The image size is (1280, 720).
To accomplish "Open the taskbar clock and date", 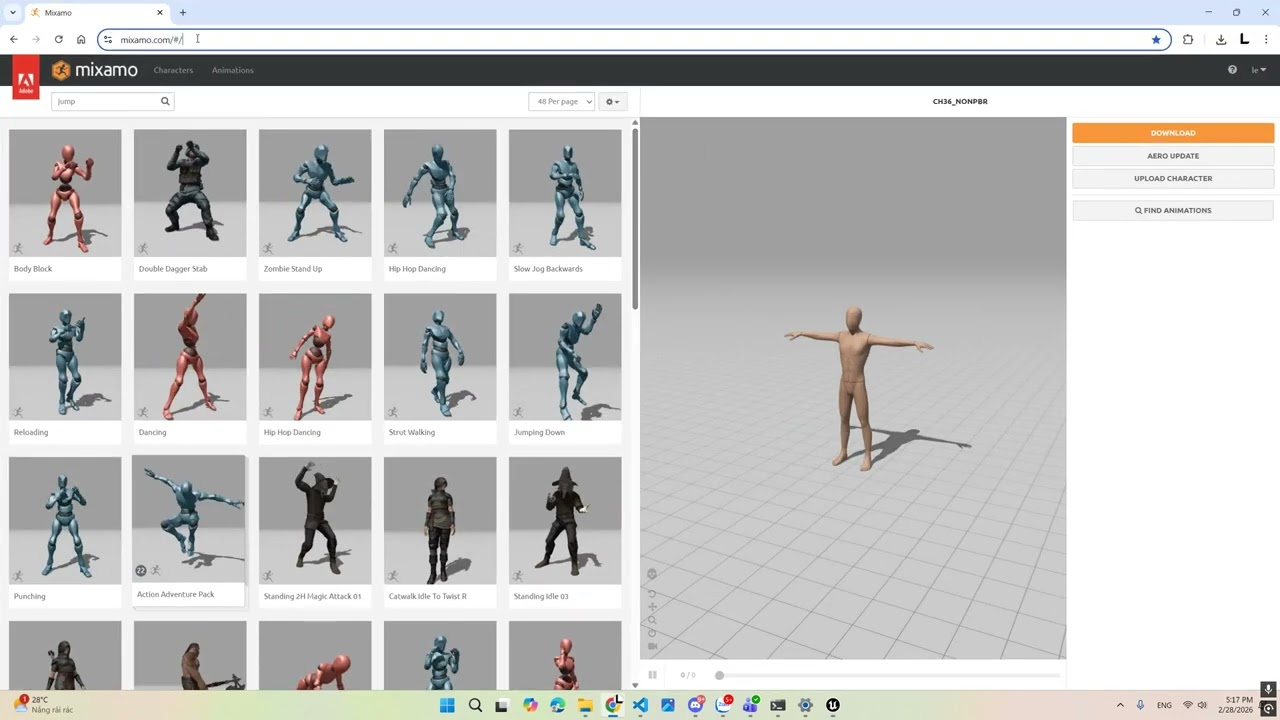I will 1235,705.
